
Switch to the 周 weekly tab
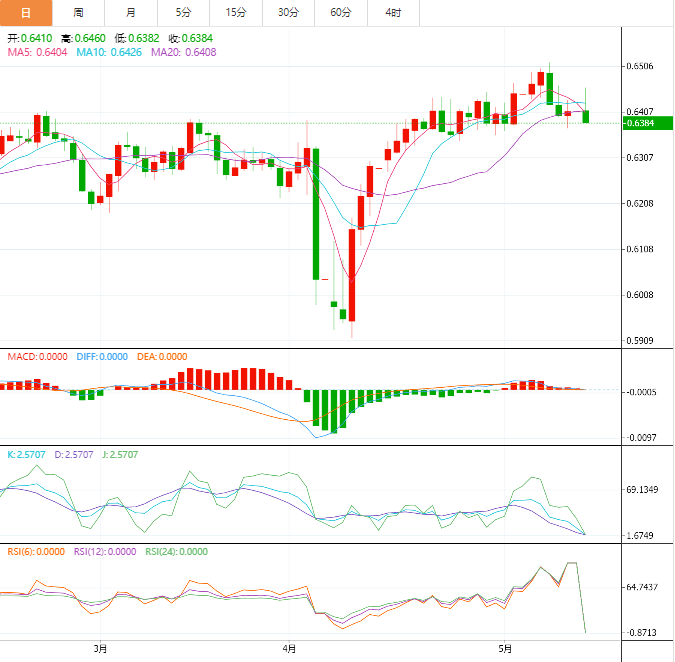(x=78, y=13)
